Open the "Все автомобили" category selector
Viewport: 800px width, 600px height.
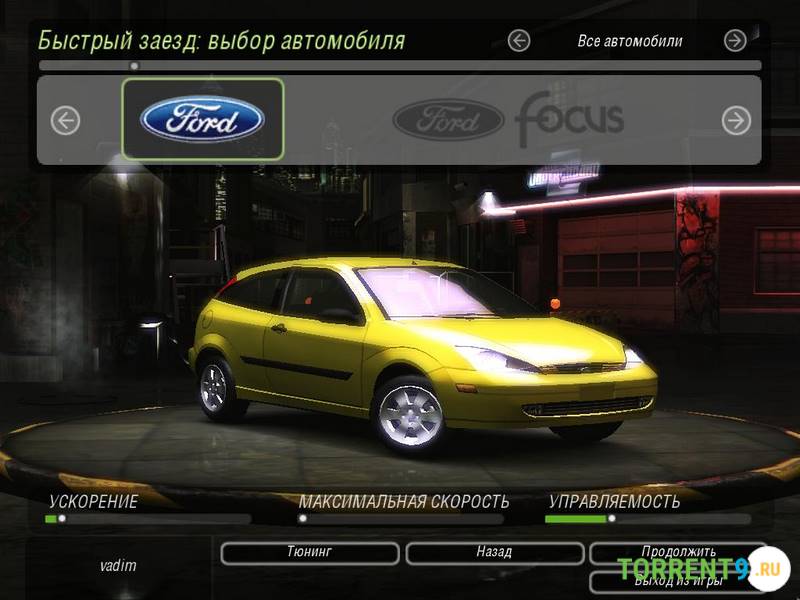click(x=630, y=41)
